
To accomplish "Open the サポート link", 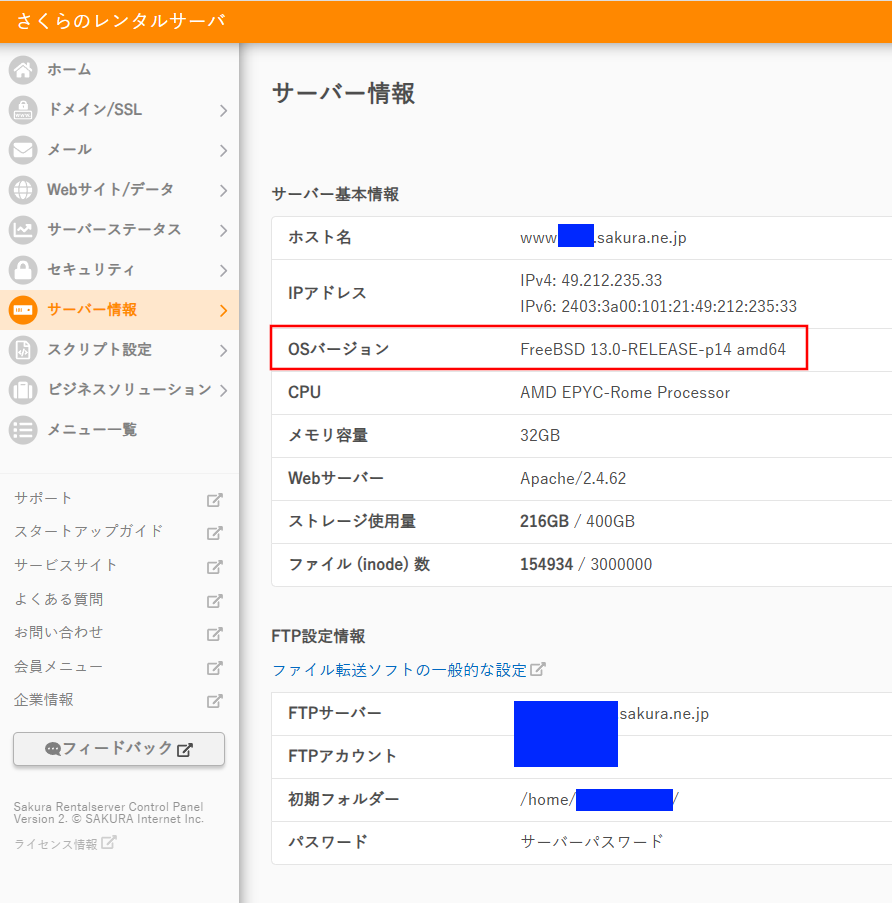I will coord(43,498).
